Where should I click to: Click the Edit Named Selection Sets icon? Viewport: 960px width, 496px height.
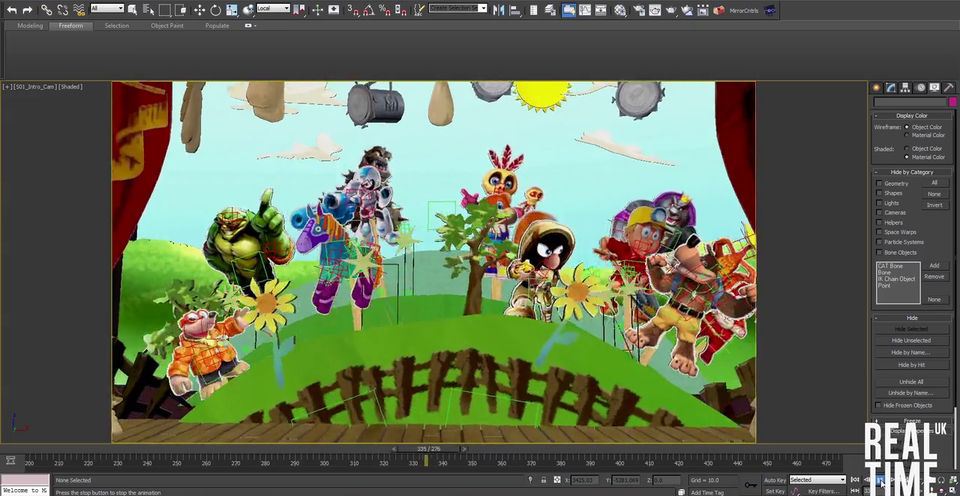click(419, 10)
